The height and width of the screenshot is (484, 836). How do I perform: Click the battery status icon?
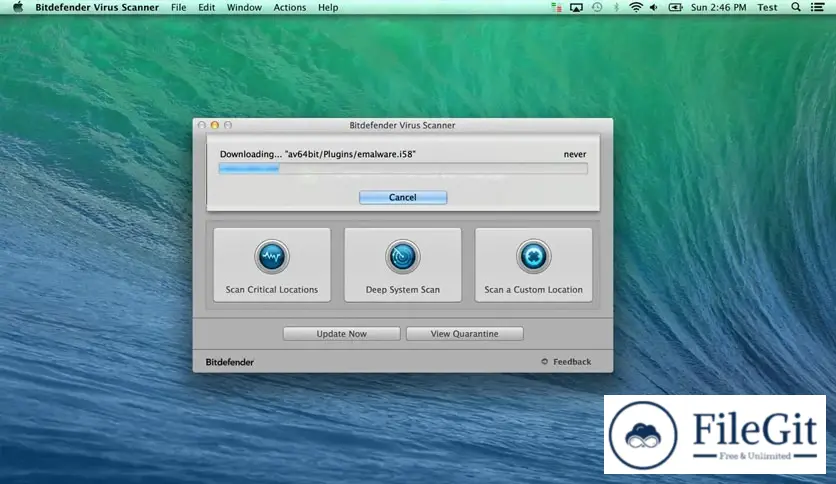click(675, 7)
